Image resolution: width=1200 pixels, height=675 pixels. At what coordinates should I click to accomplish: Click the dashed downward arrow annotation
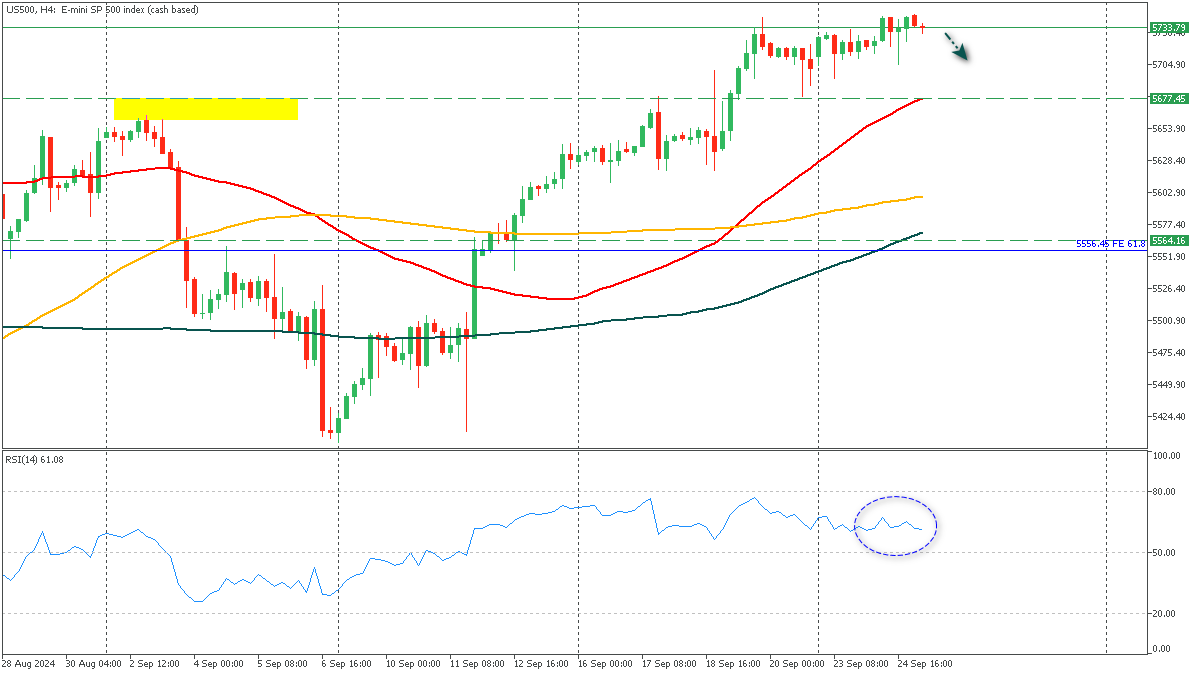point(956,46)
